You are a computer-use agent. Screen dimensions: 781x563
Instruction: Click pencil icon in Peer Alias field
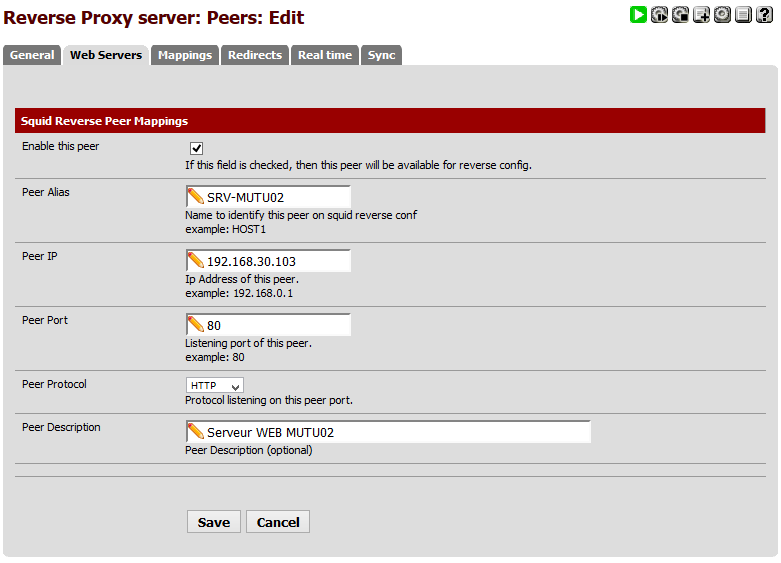coord(196,197)
